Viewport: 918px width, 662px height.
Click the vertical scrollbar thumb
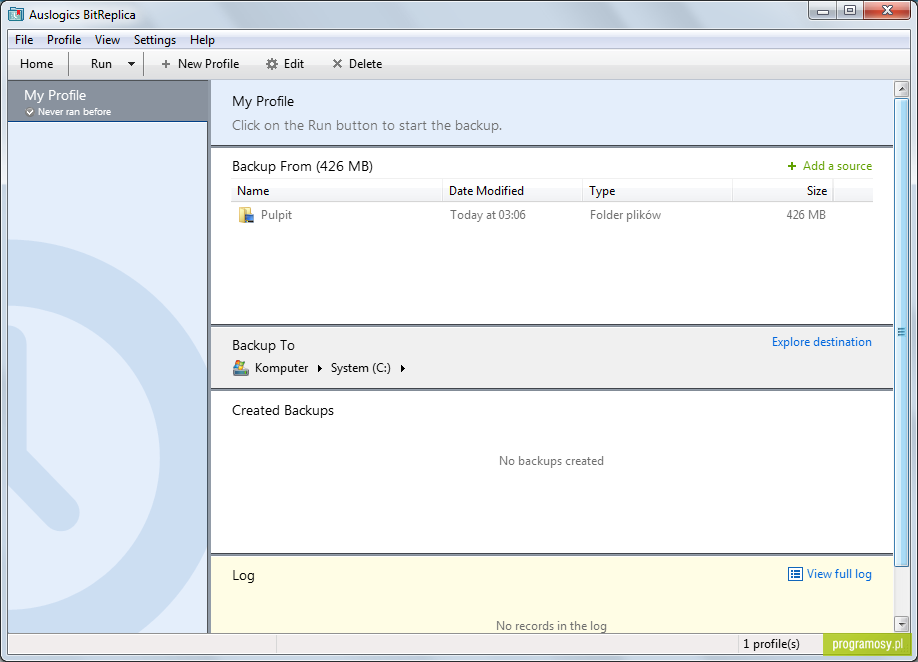coord(902,332)
